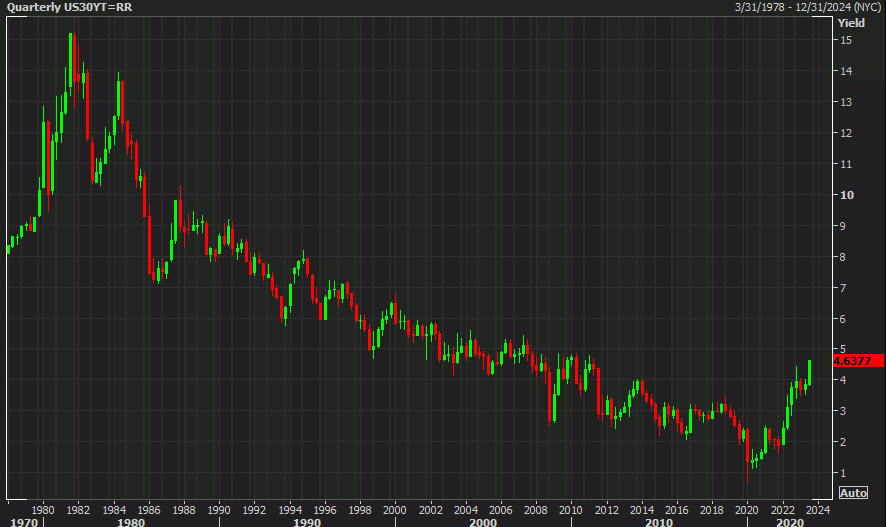Click the 1994 year tick label
Viewport: 886px width, 527px height.
click(x=290, y=510)
